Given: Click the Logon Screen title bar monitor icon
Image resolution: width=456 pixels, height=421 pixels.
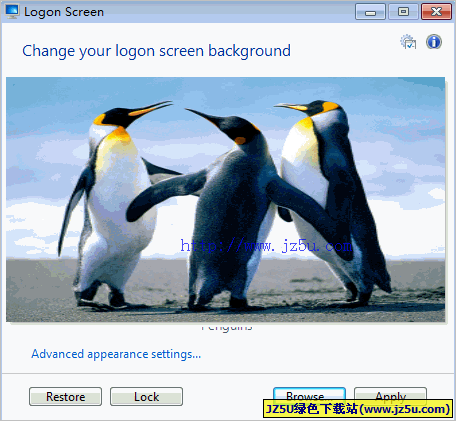Looking at the screenshot, I should coord(12,12).
